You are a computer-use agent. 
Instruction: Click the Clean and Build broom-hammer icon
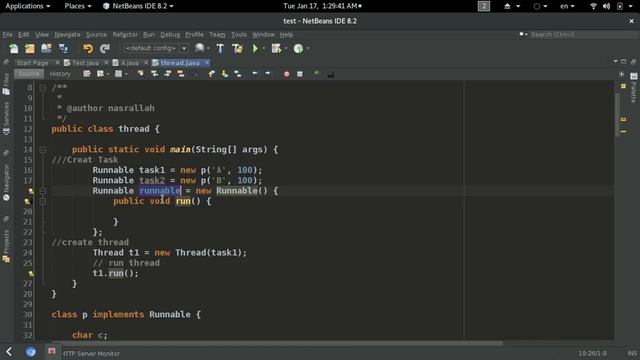(x=237, y=49)
